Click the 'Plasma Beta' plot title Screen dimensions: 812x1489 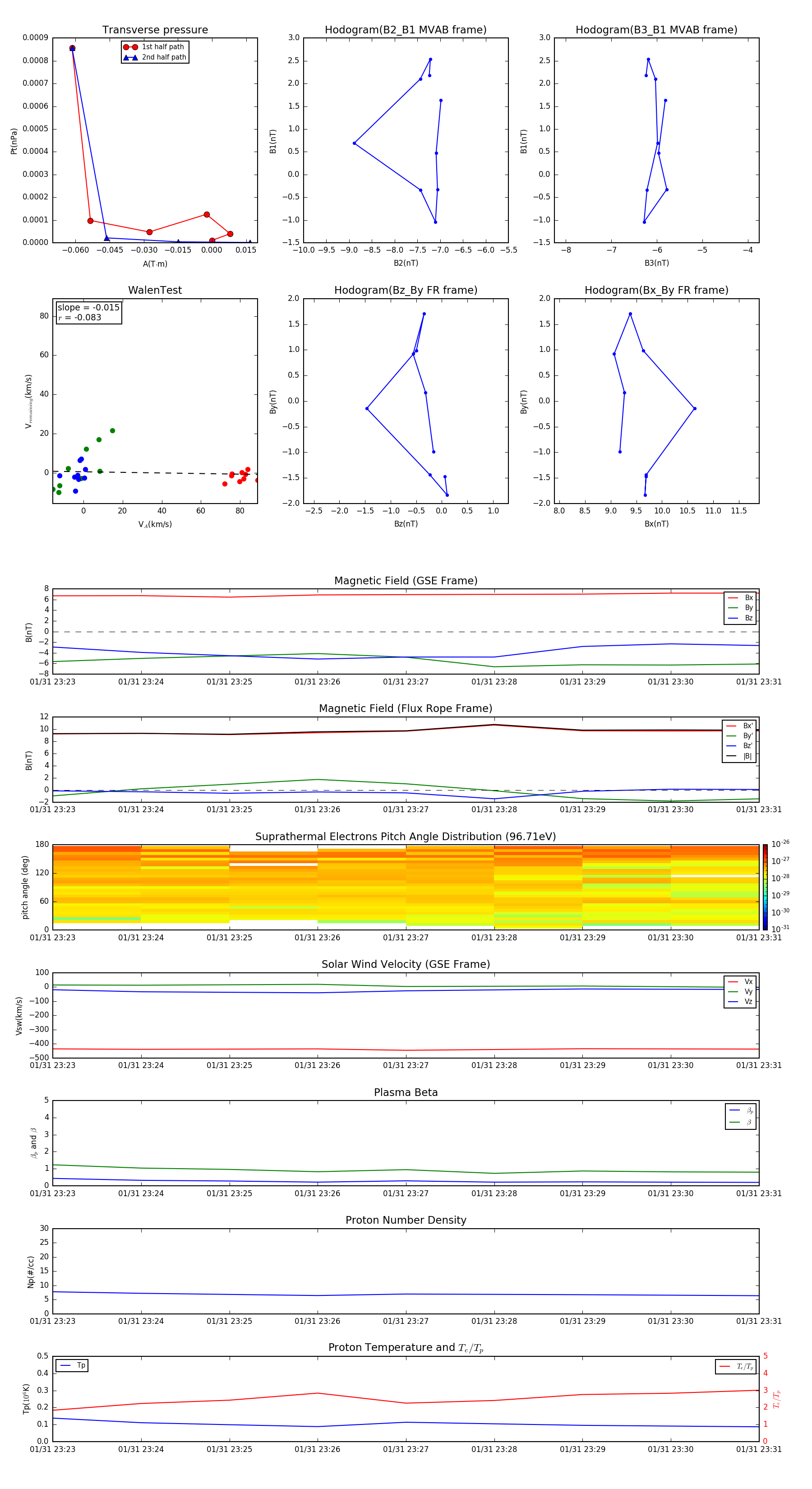point(406,1092)
